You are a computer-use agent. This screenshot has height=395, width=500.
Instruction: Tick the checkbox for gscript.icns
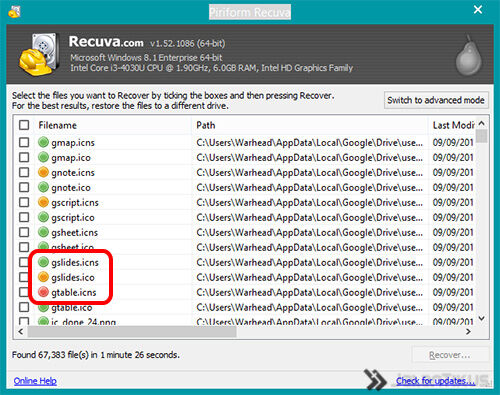pos(24,202)
